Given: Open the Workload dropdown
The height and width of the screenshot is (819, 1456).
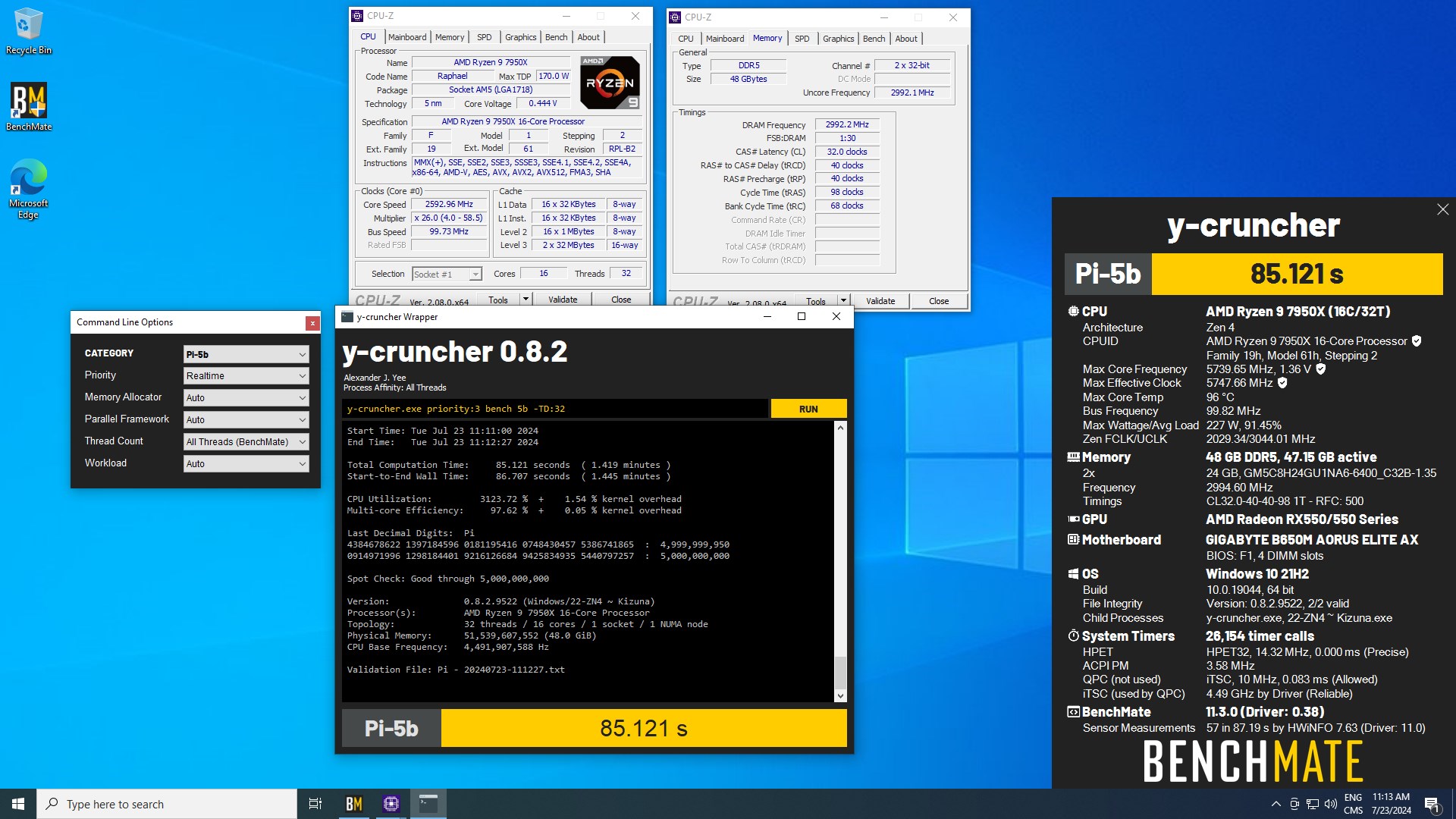Looking at the screenshot, I should [246, 464].
